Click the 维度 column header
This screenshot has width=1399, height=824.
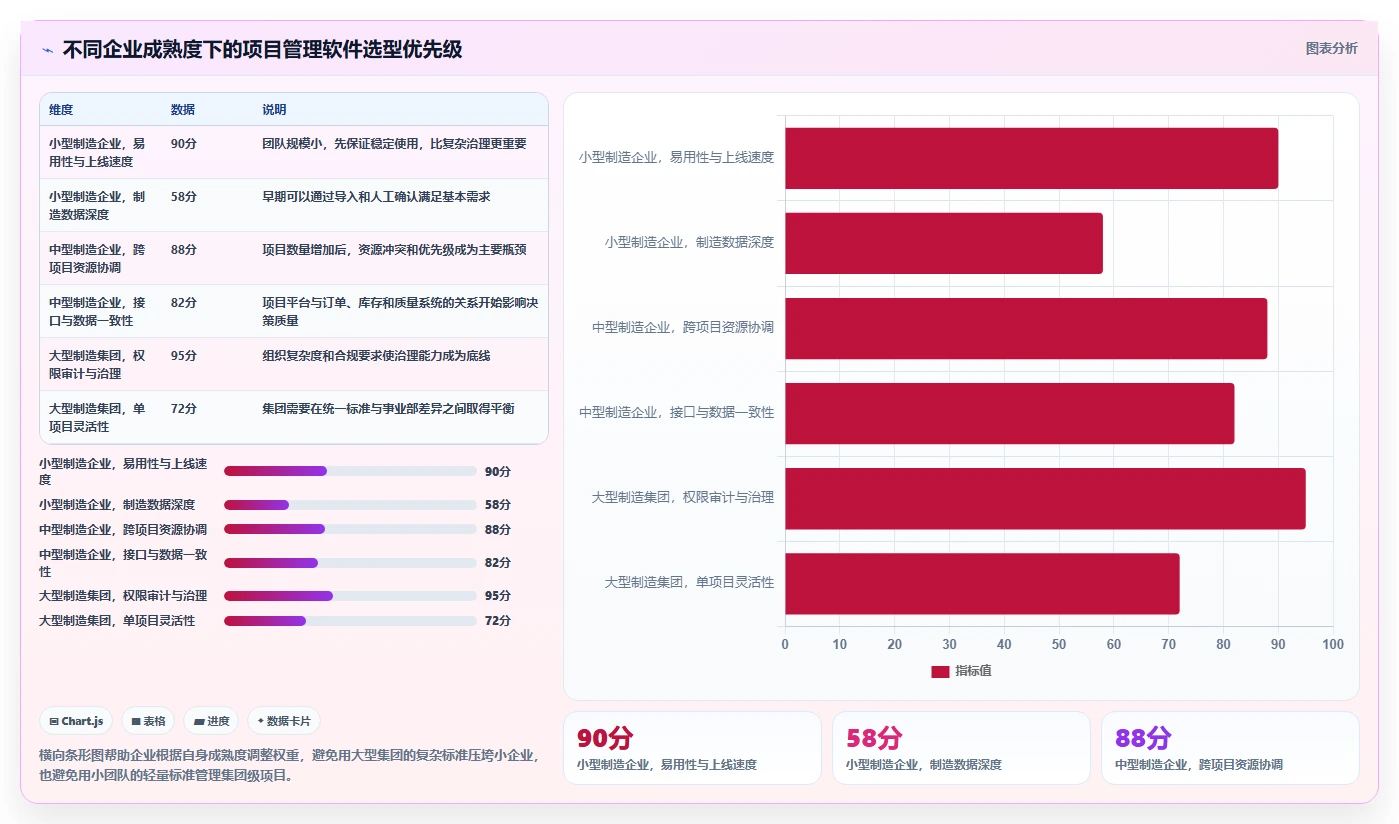pos(61,110)
